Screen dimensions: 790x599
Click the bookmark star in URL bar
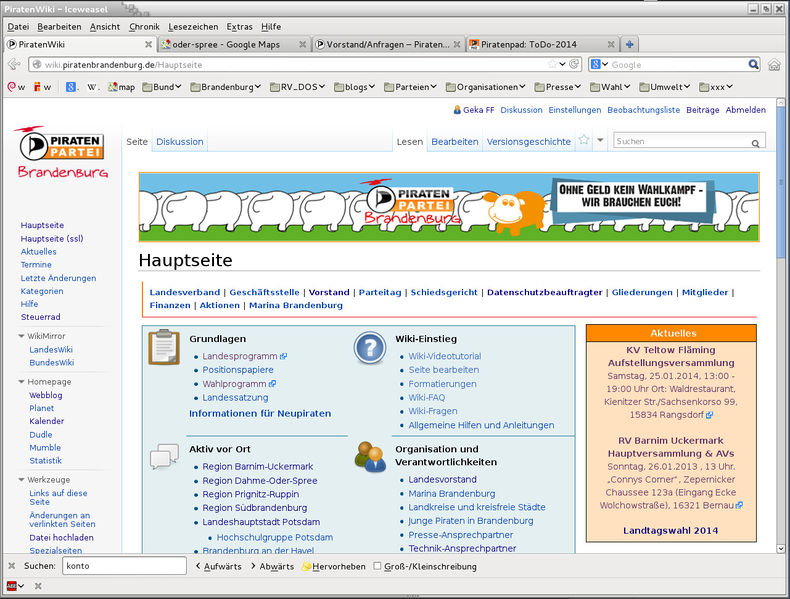[x=551, y=64]
